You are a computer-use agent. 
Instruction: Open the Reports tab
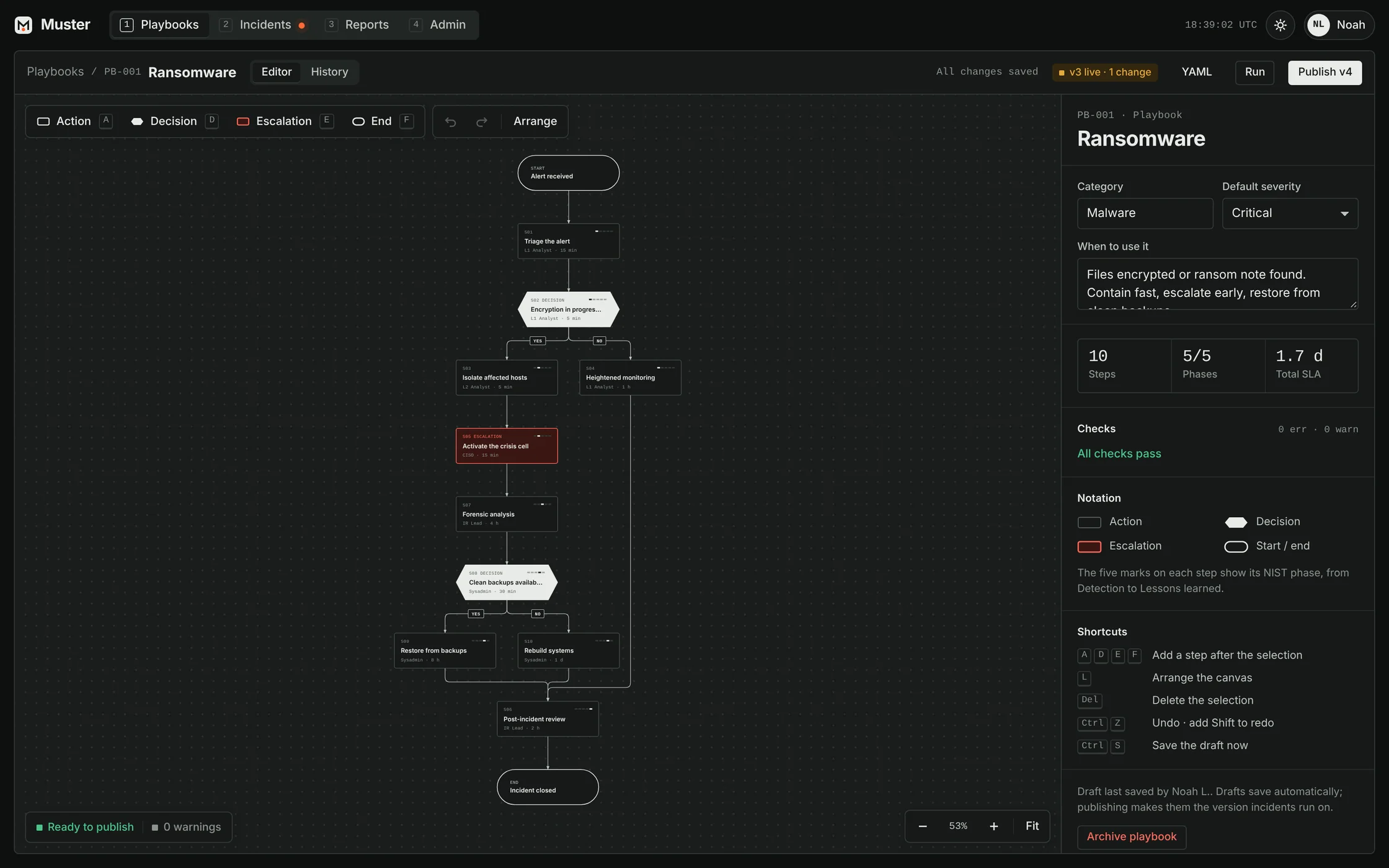[x=357, y=25]
